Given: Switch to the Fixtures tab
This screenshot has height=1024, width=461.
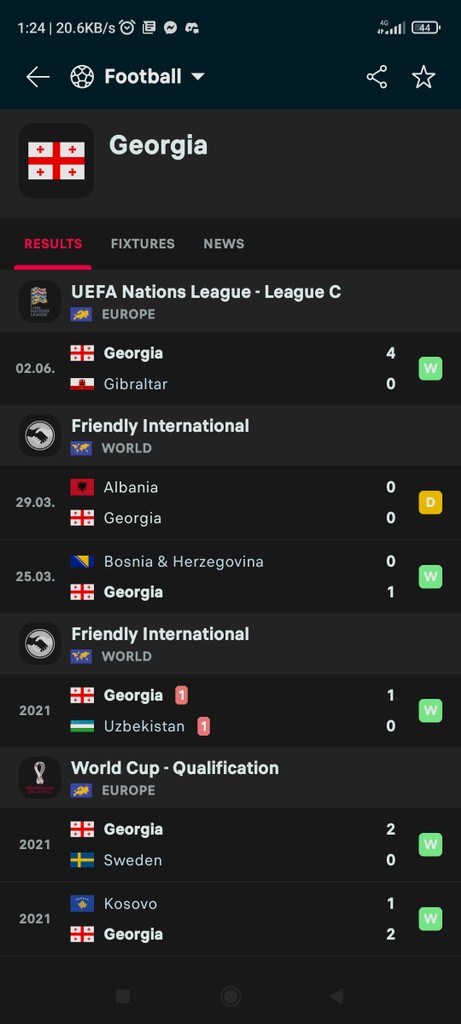Looking at the screenshot, I should tap(142, 244).
